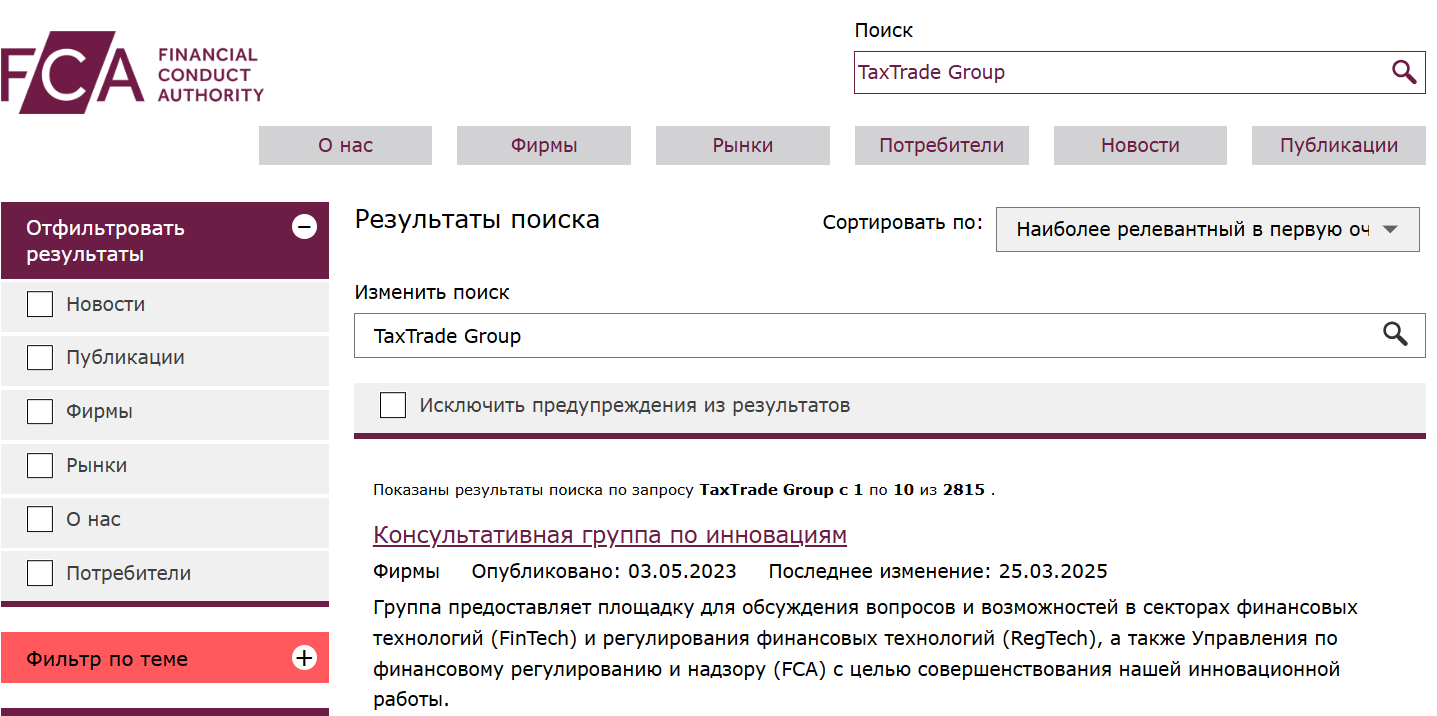Open the 'Сортировать по' dropdown
1437x716 pixels.
[x=1207, y=229]
